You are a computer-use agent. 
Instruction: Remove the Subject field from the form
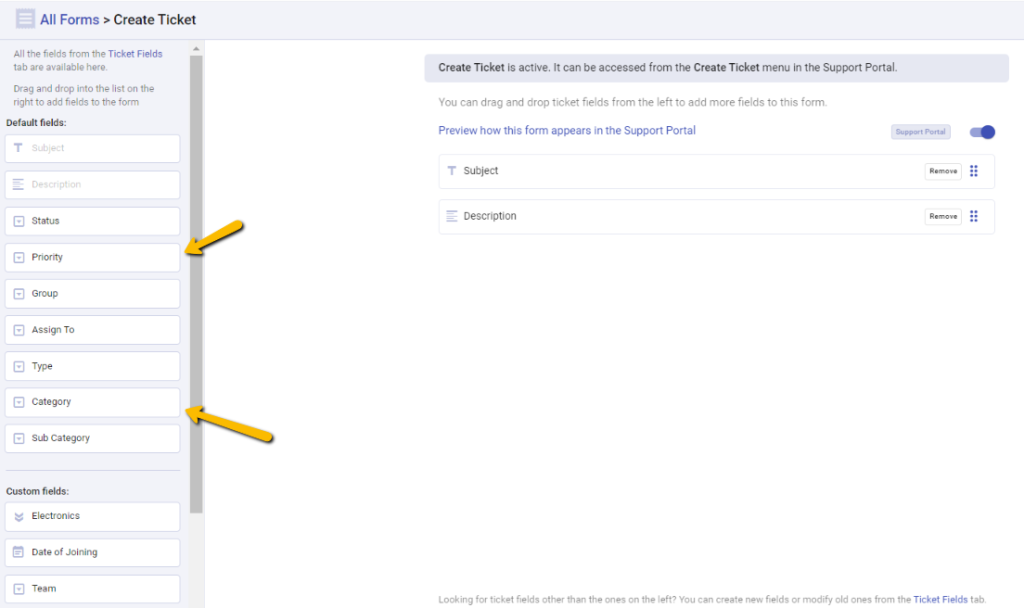click(x=942, y=171)
